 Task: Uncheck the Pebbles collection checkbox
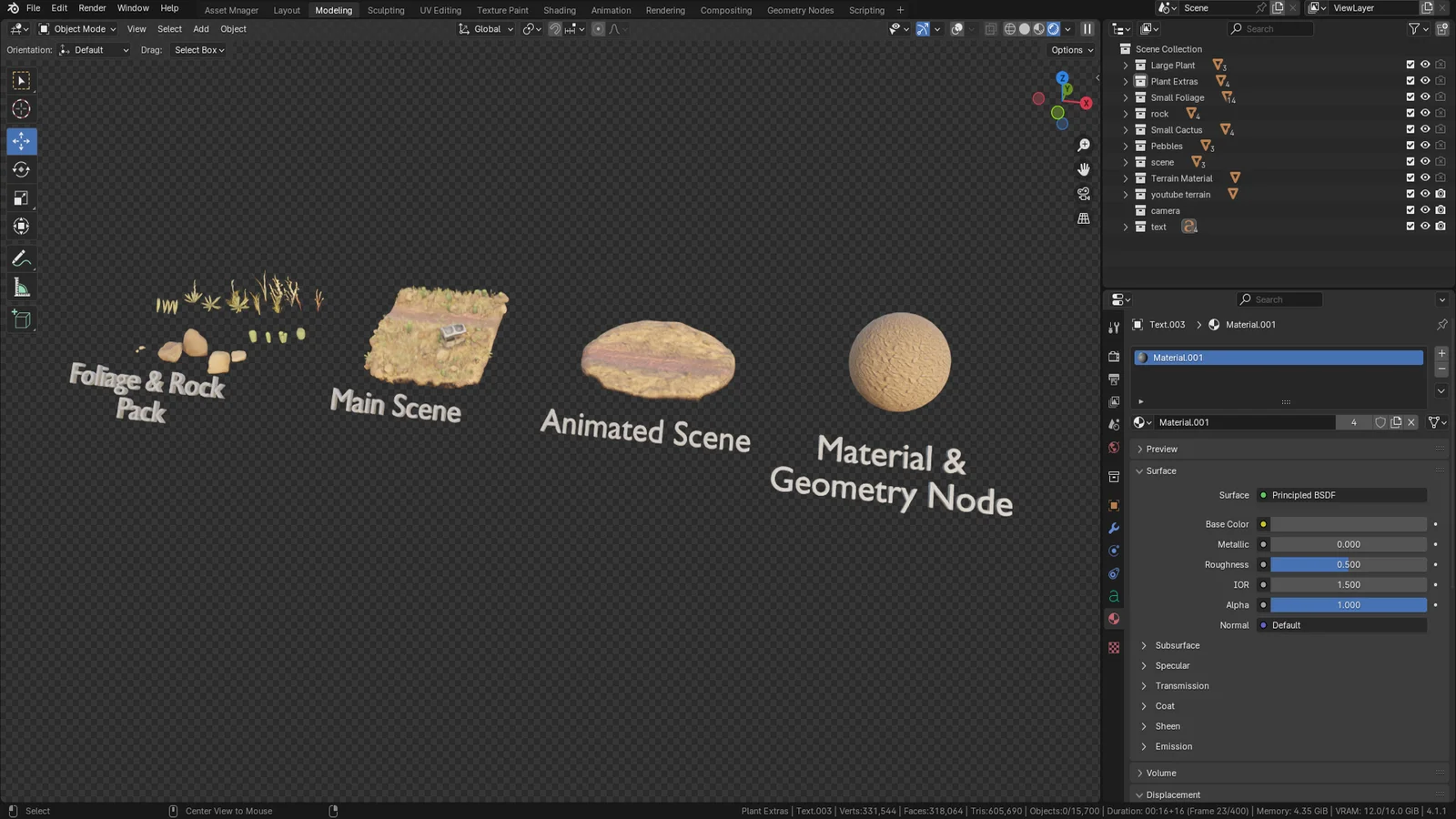(1410, 146)
